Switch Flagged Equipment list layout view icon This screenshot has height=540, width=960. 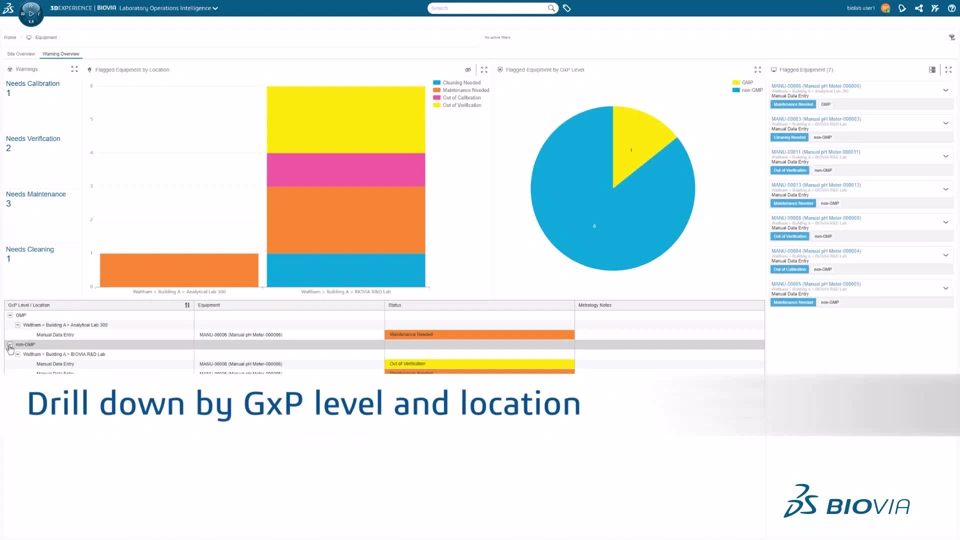coord(932,70)
